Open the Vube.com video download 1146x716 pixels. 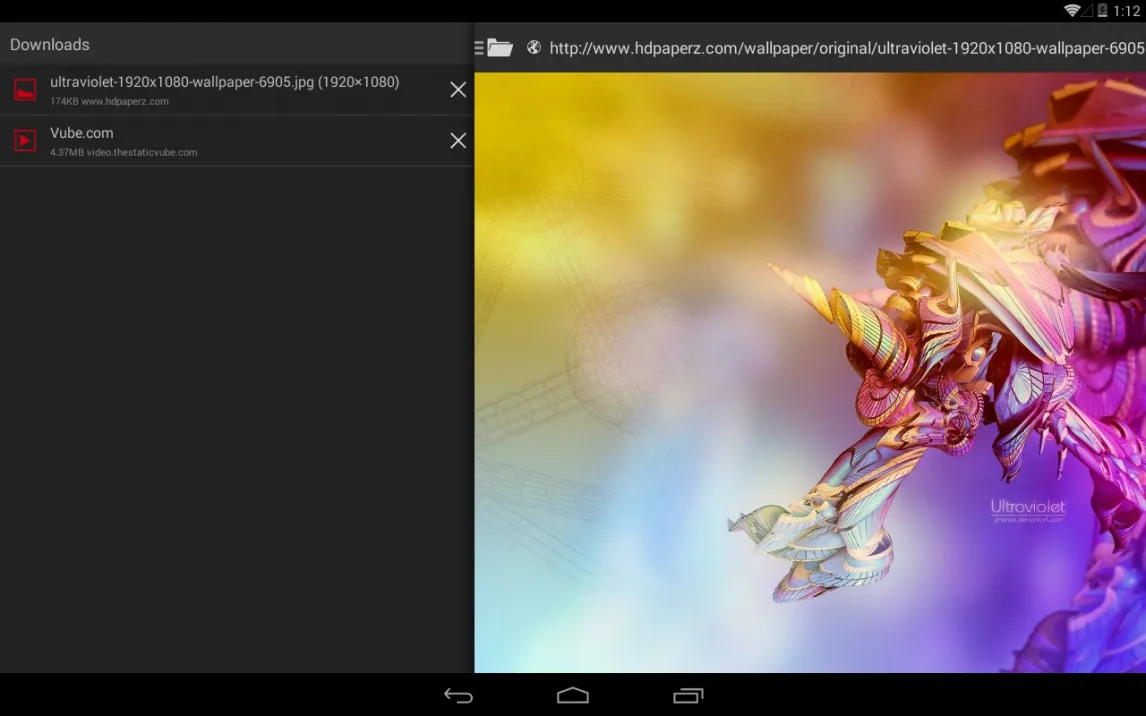click(82, 133)
